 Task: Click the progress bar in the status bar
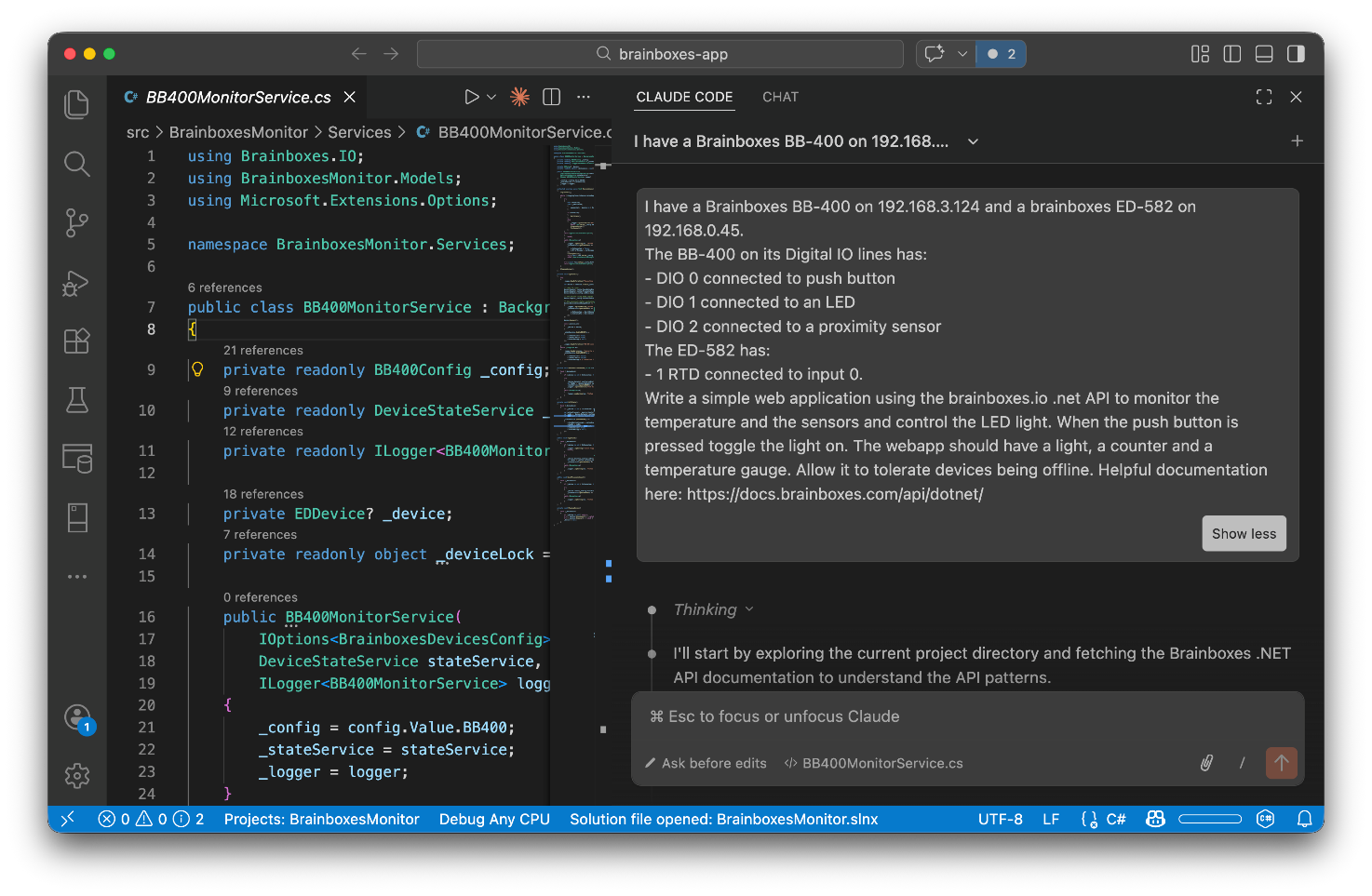pyautogui.click(x=1210, y=819)
